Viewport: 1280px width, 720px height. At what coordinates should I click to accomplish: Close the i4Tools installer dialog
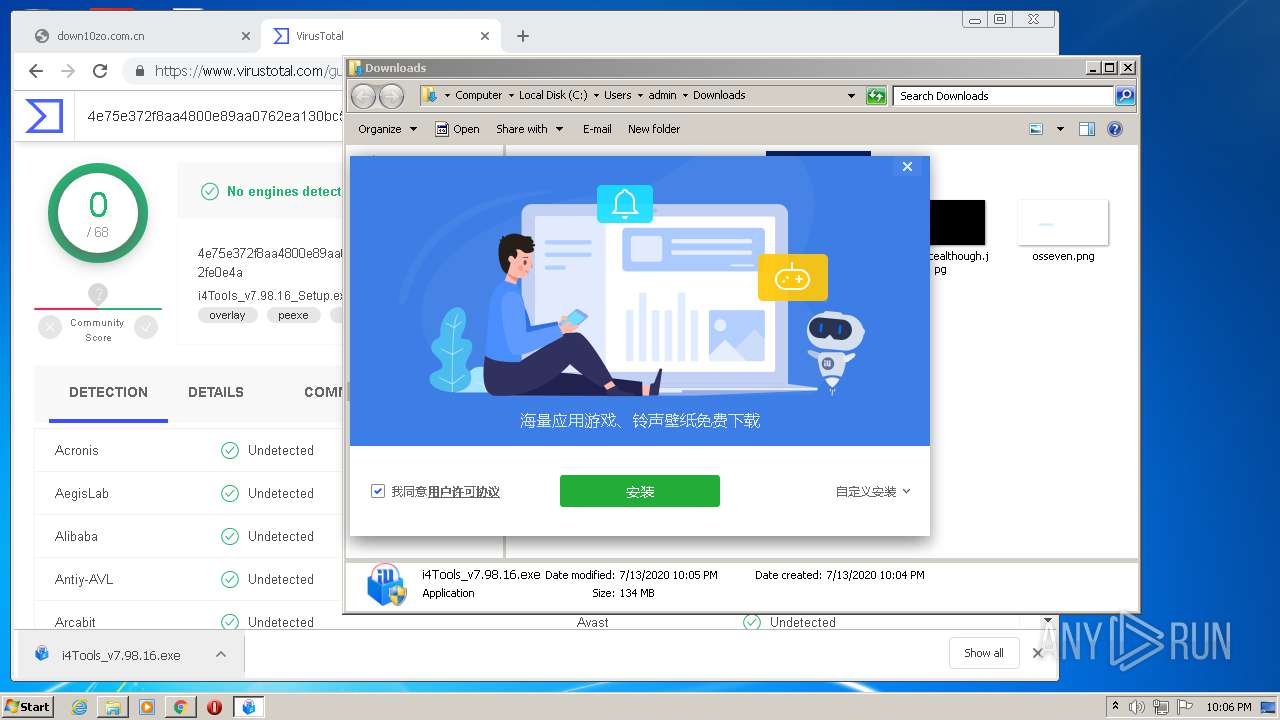907,167
